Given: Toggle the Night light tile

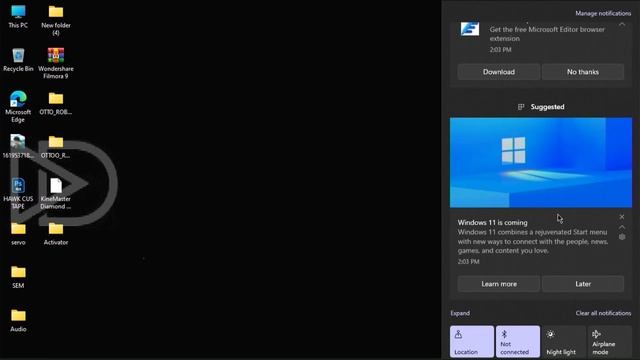Looking at the screenshot, I should [563, 342].
